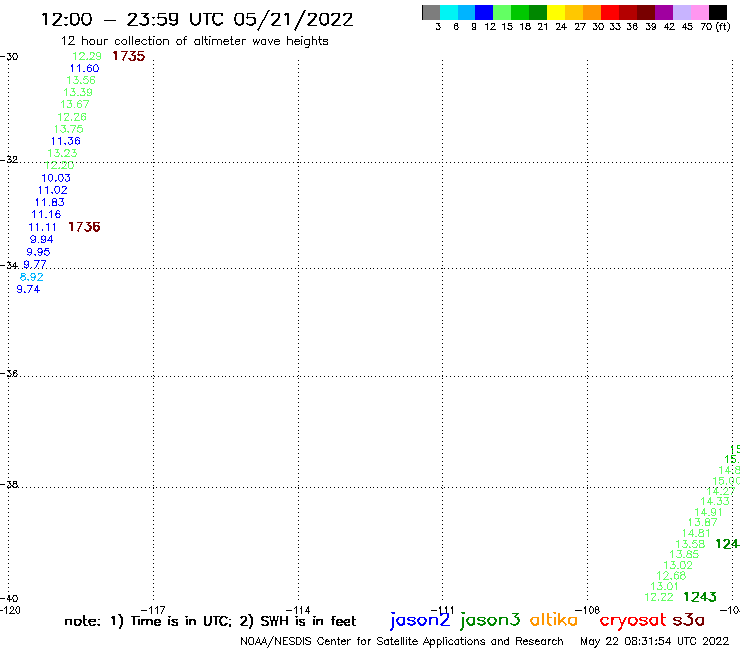Select the 13.39 wave height value
Screen dimensions: 740x650
click(x=78, y=93)
